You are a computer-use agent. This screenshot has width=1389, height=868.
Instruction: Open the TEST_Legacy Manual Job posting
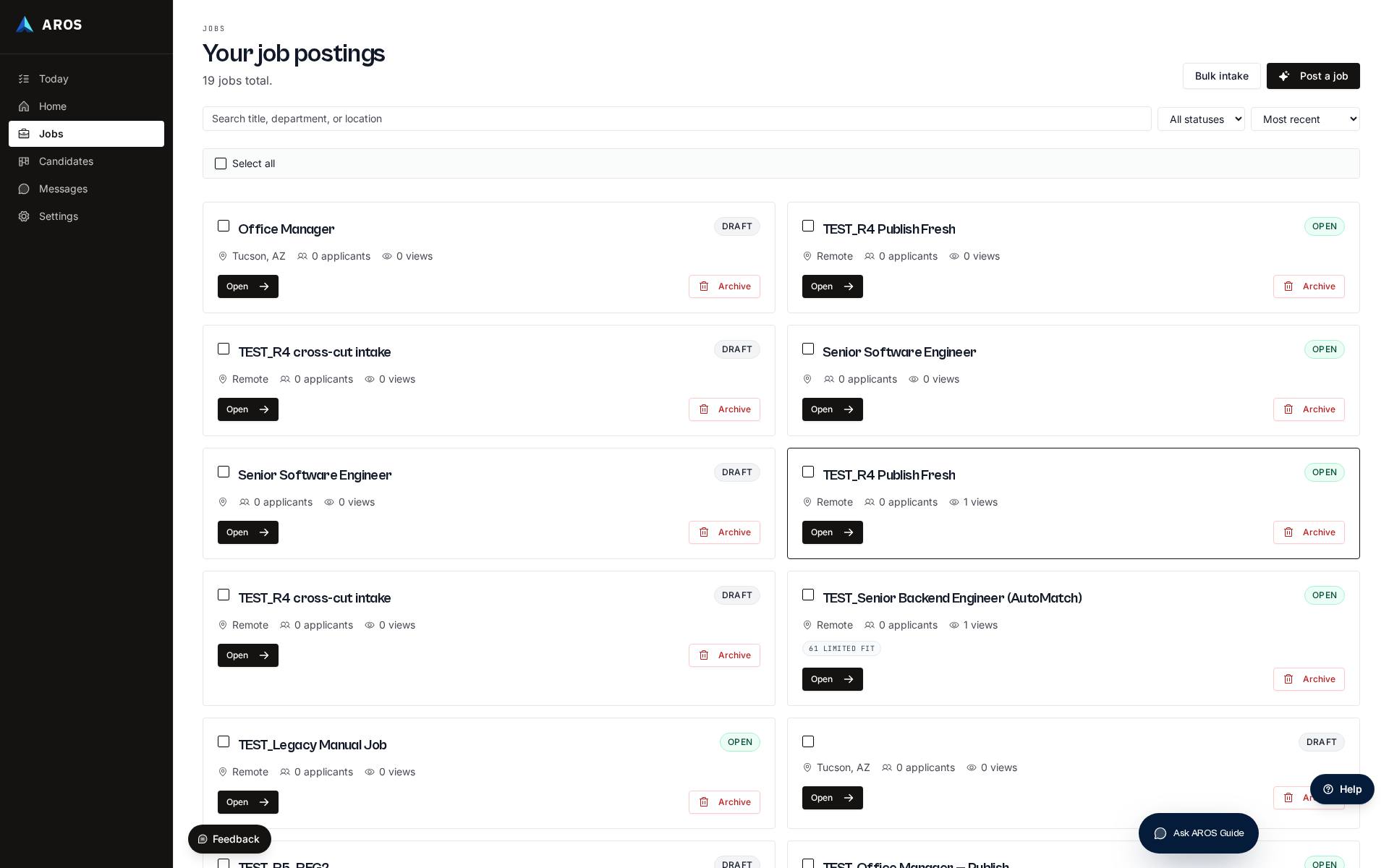click(247, 802)
